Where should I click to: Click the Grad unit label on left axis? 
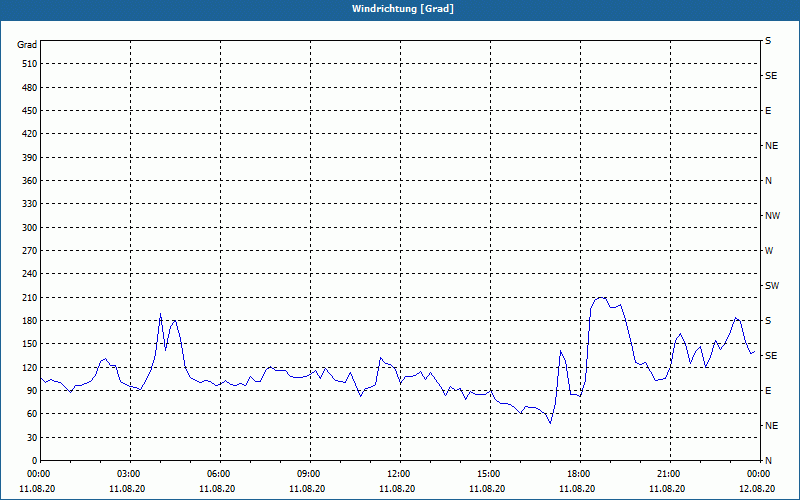[27, 45]
